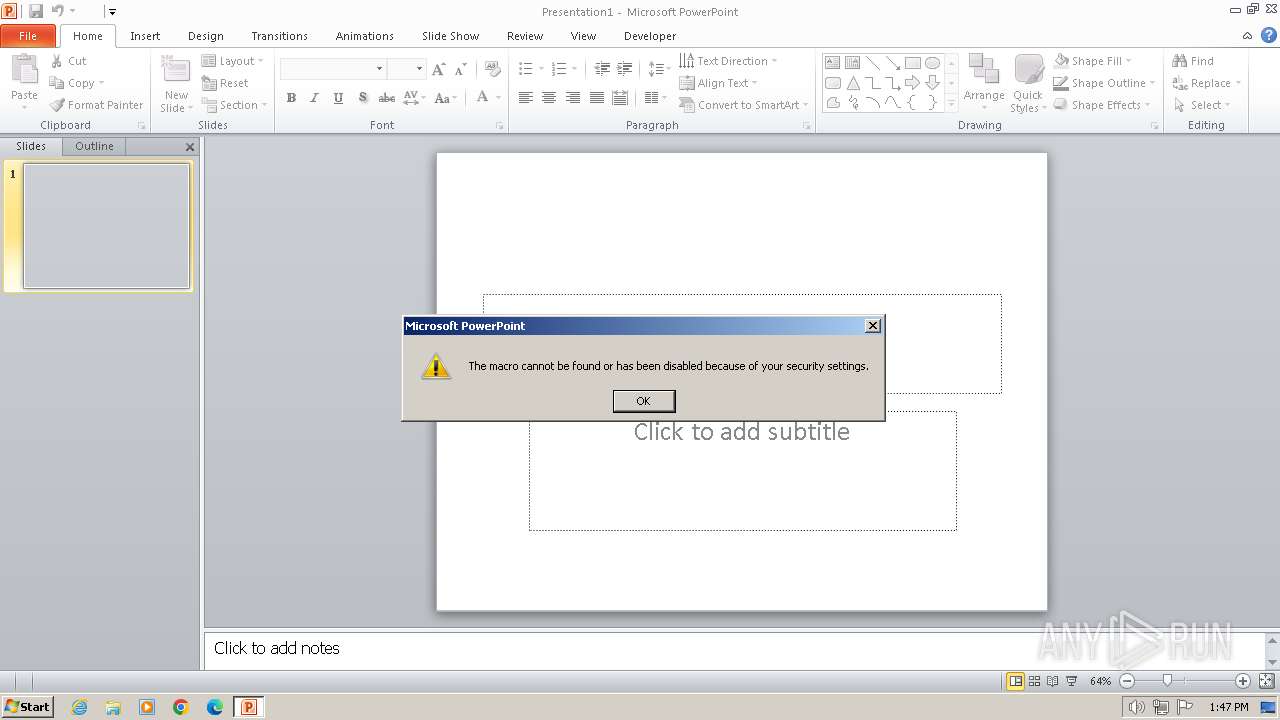Click Increase List Level icon

tap(624, 69)
